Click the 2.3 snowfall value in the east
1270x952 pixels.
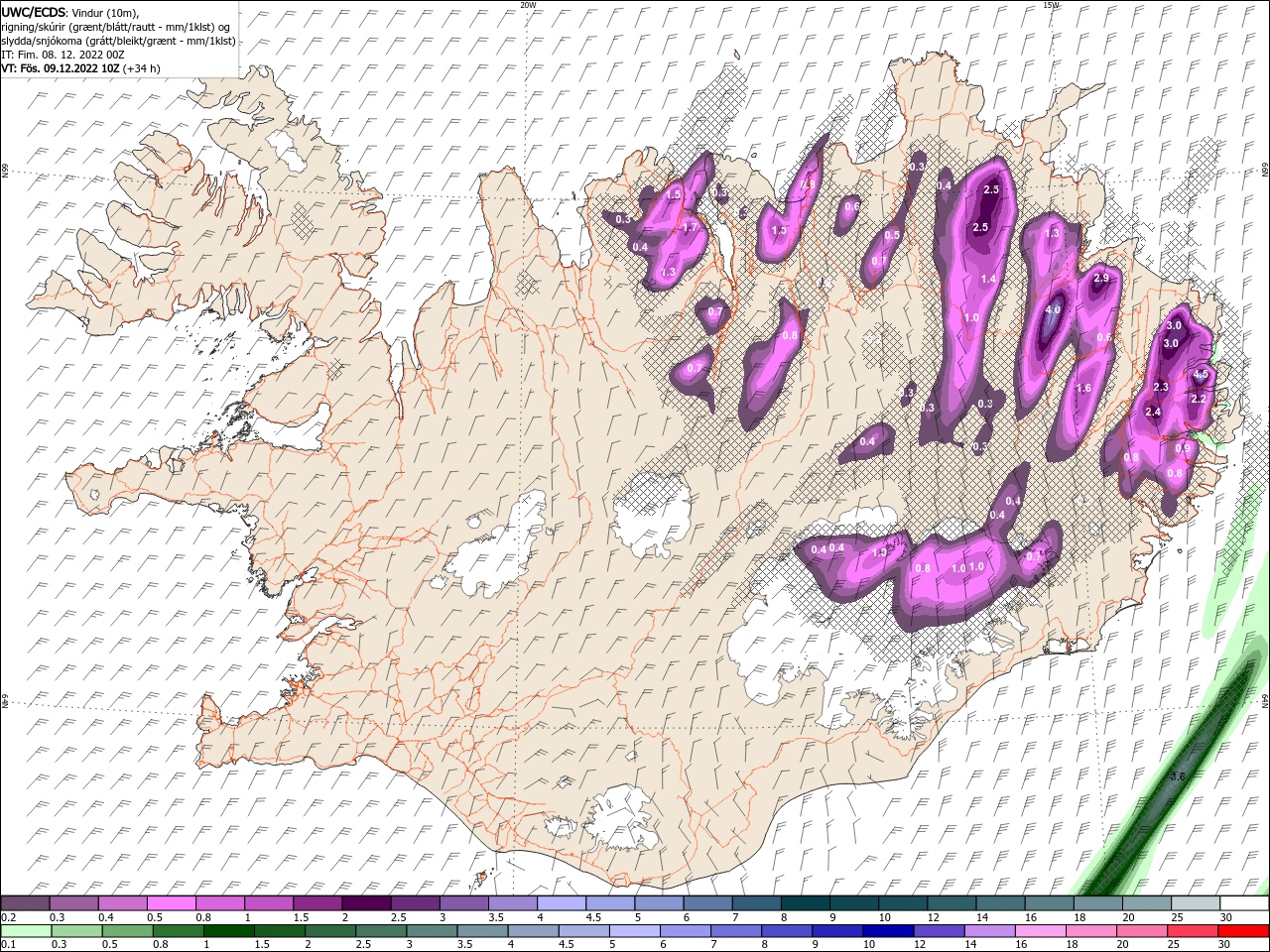click(x=1161, y=387)
